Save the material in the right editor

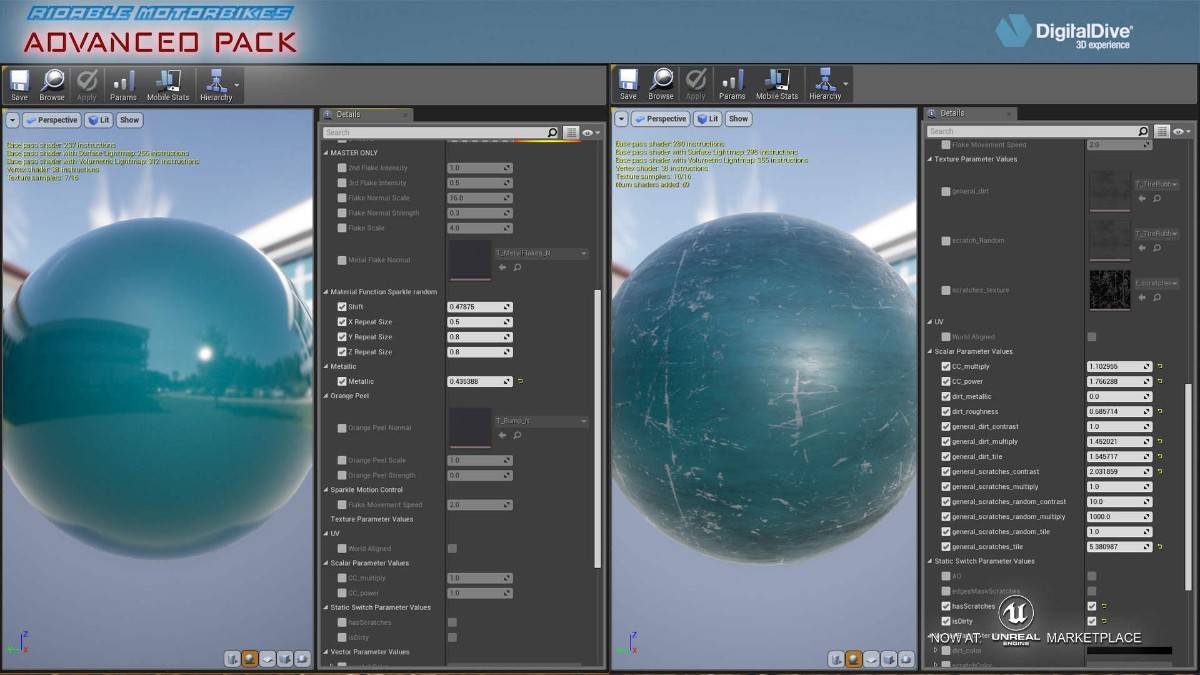tap(628, 85)
